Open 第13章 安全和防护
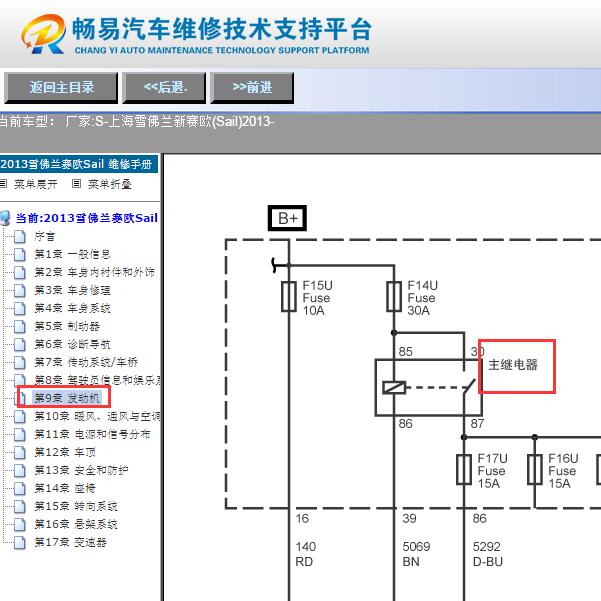 pos(81,470)
